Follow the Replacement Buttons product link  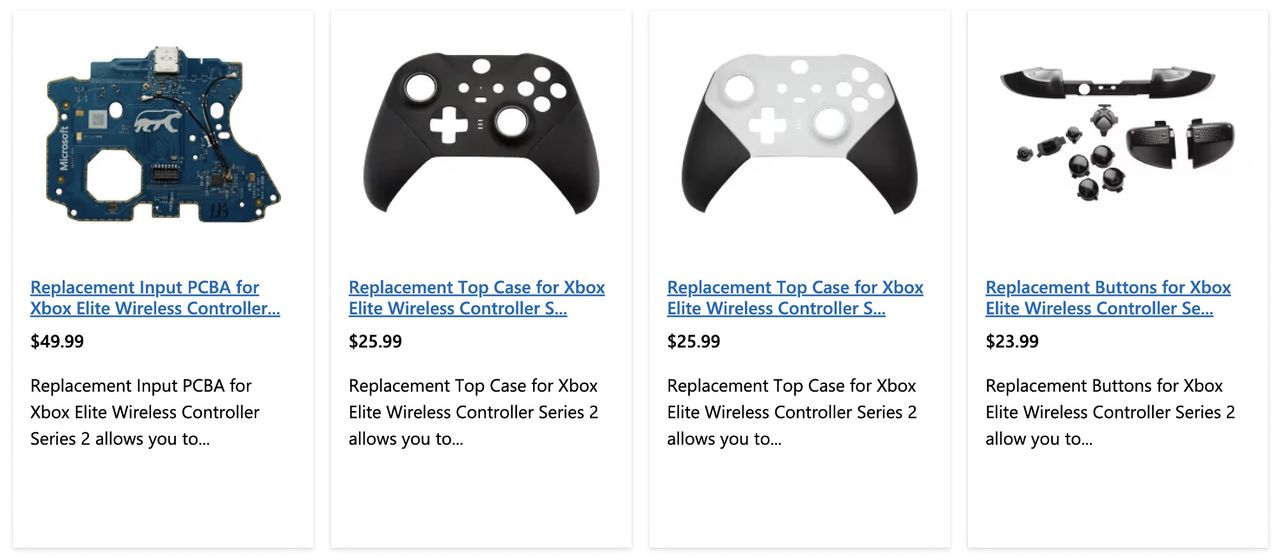point(1108,298)
